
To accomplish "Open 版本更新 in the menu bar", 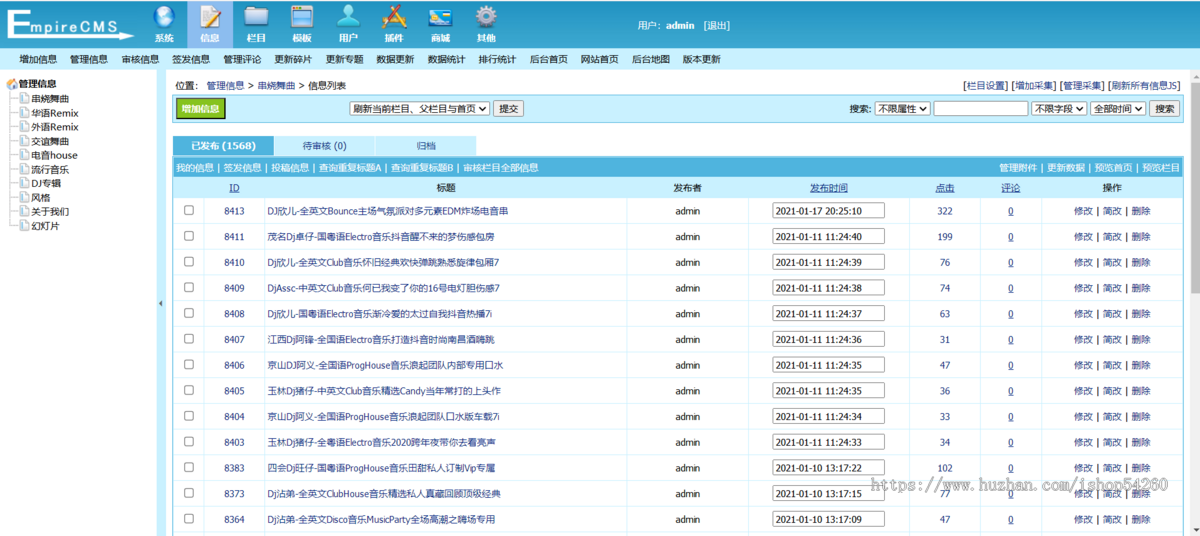I will click(701, 59).
